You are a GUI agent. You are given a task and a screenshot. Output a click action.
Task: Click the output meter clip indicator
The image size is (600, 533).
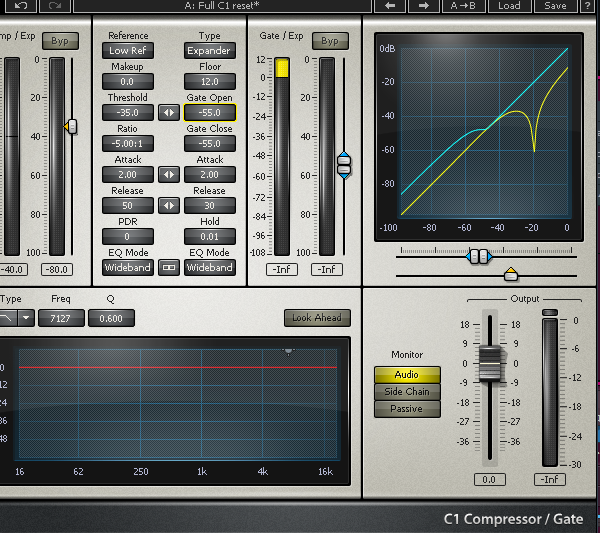550,313
